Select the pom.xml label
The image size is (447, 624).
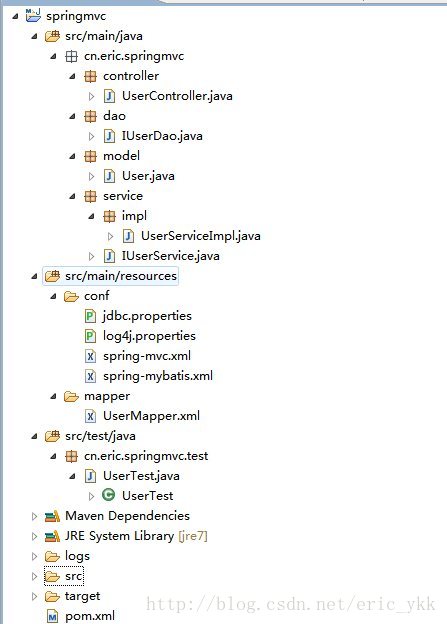click(90, 616)
